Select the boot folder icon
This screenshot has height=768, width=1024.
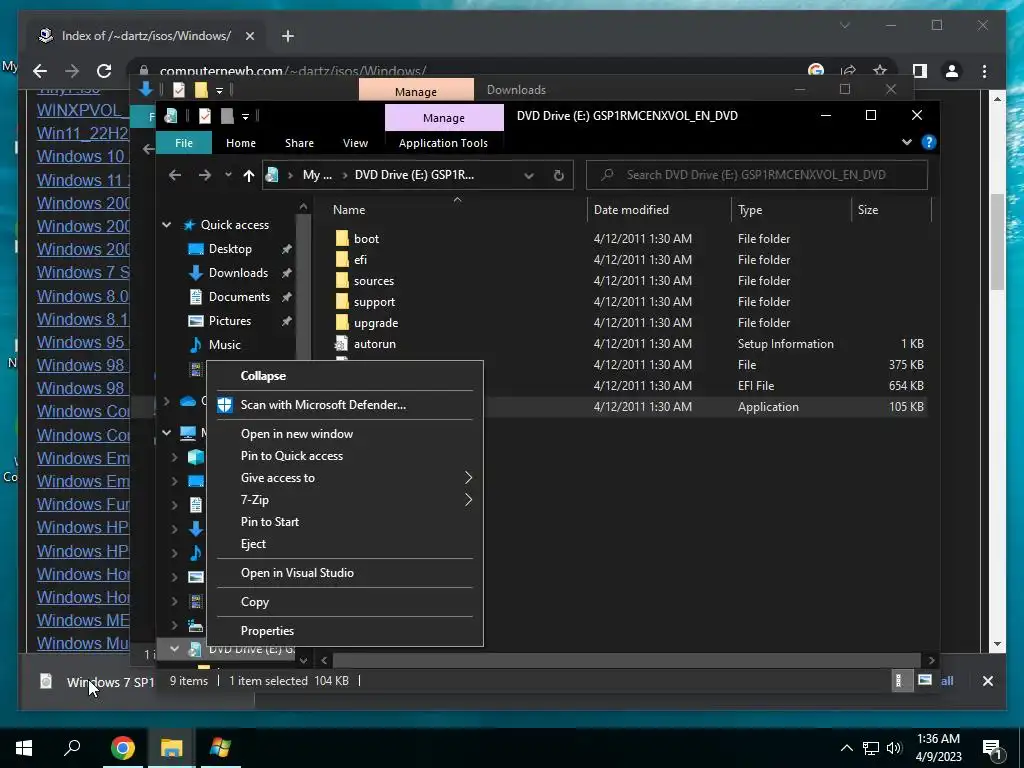point(342,238)
